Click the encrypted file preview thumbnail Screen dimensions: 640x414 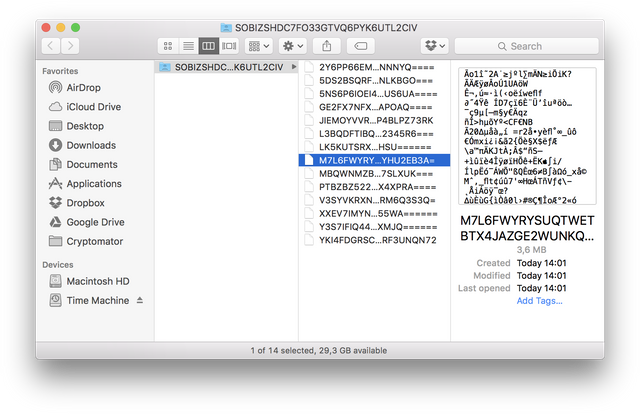(x=527, y=136)
